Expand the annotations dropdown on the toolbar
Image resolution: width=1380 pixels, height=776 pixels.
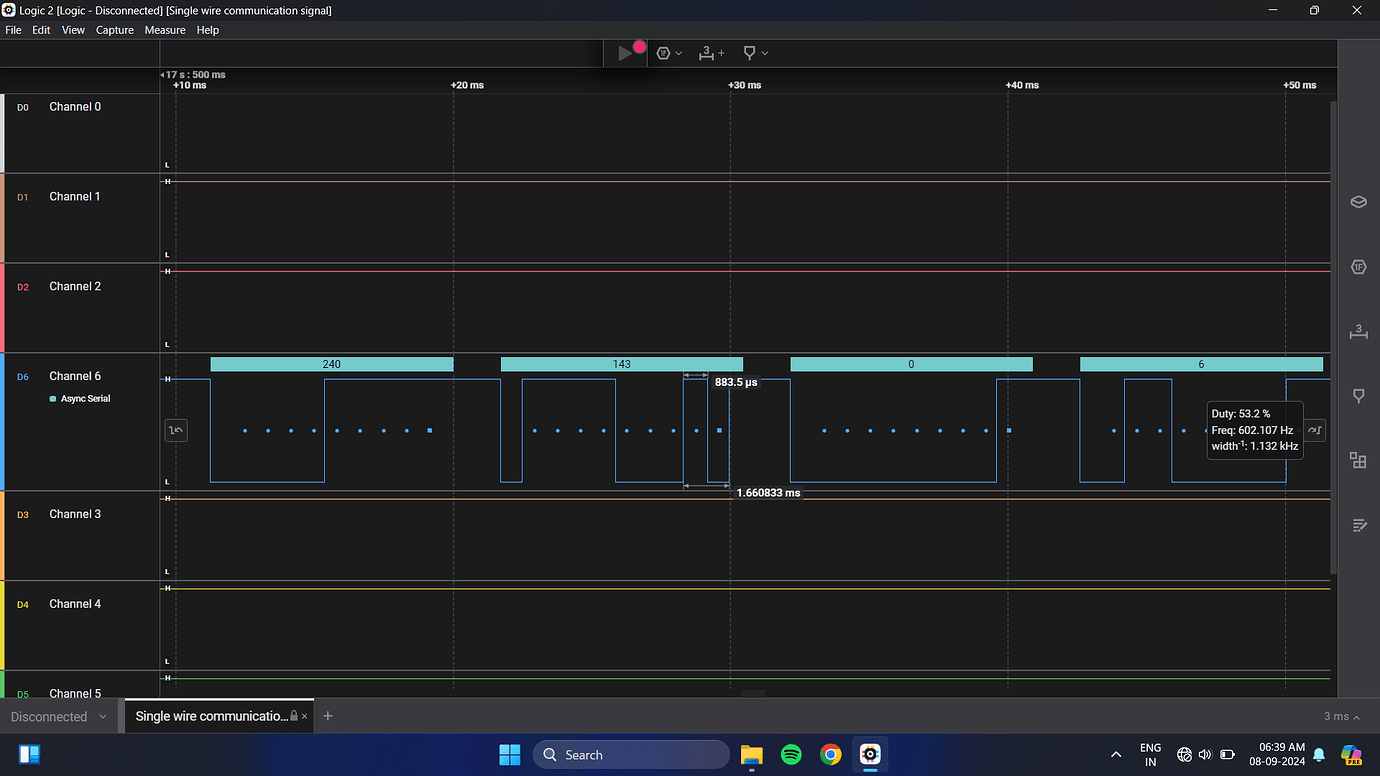click(x=766, y=52)
